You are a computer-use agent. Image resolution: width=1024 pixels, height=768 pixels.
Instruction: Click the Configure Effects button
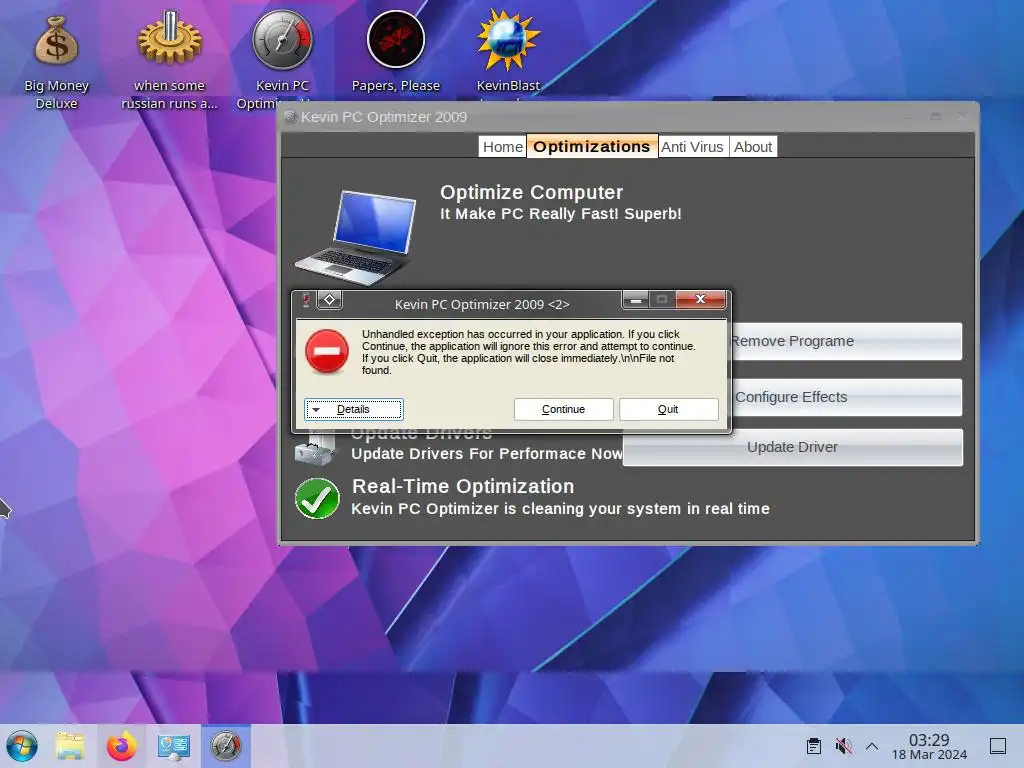[x=845, y=397]
